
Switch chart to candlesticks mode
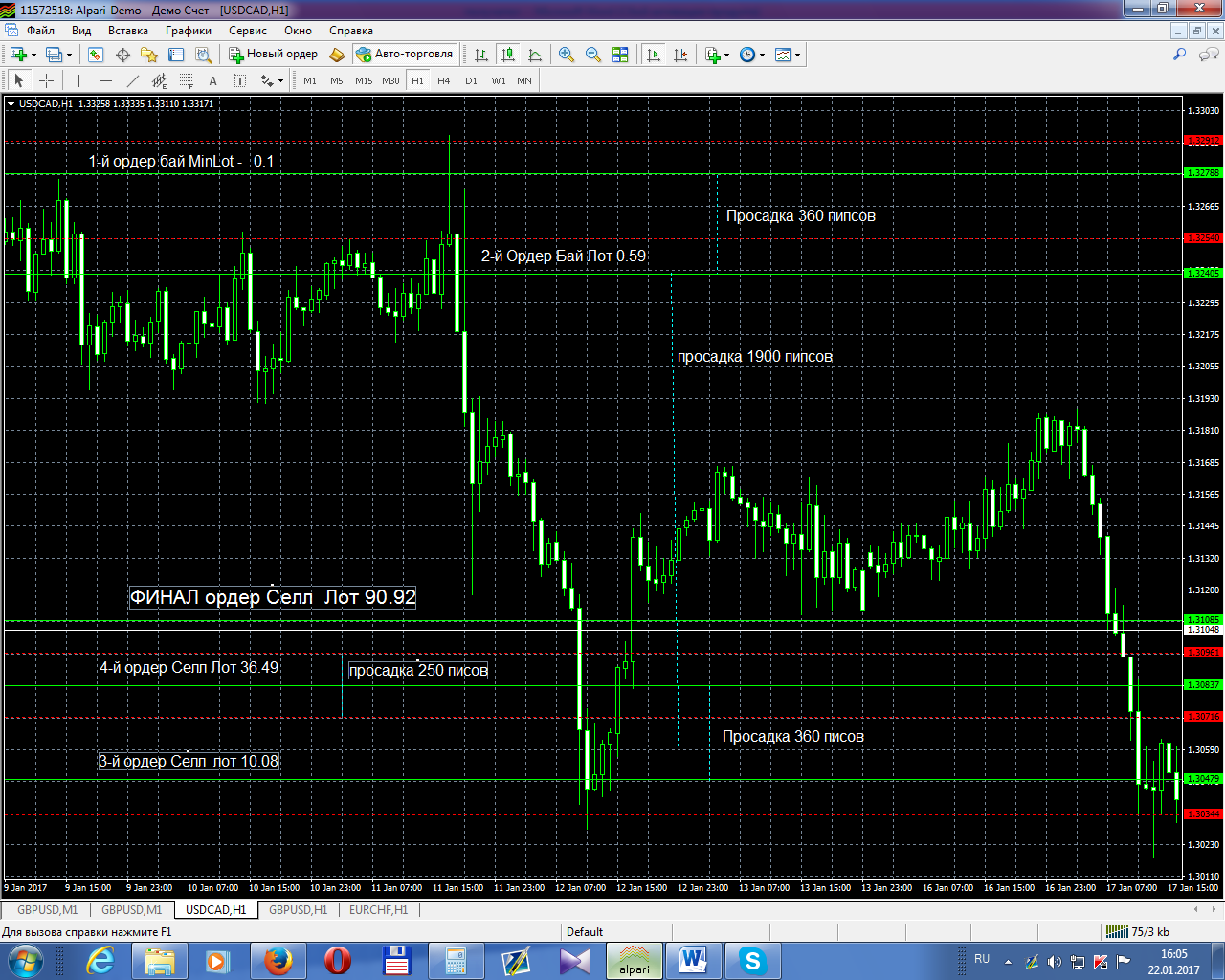tap(508, 55)
